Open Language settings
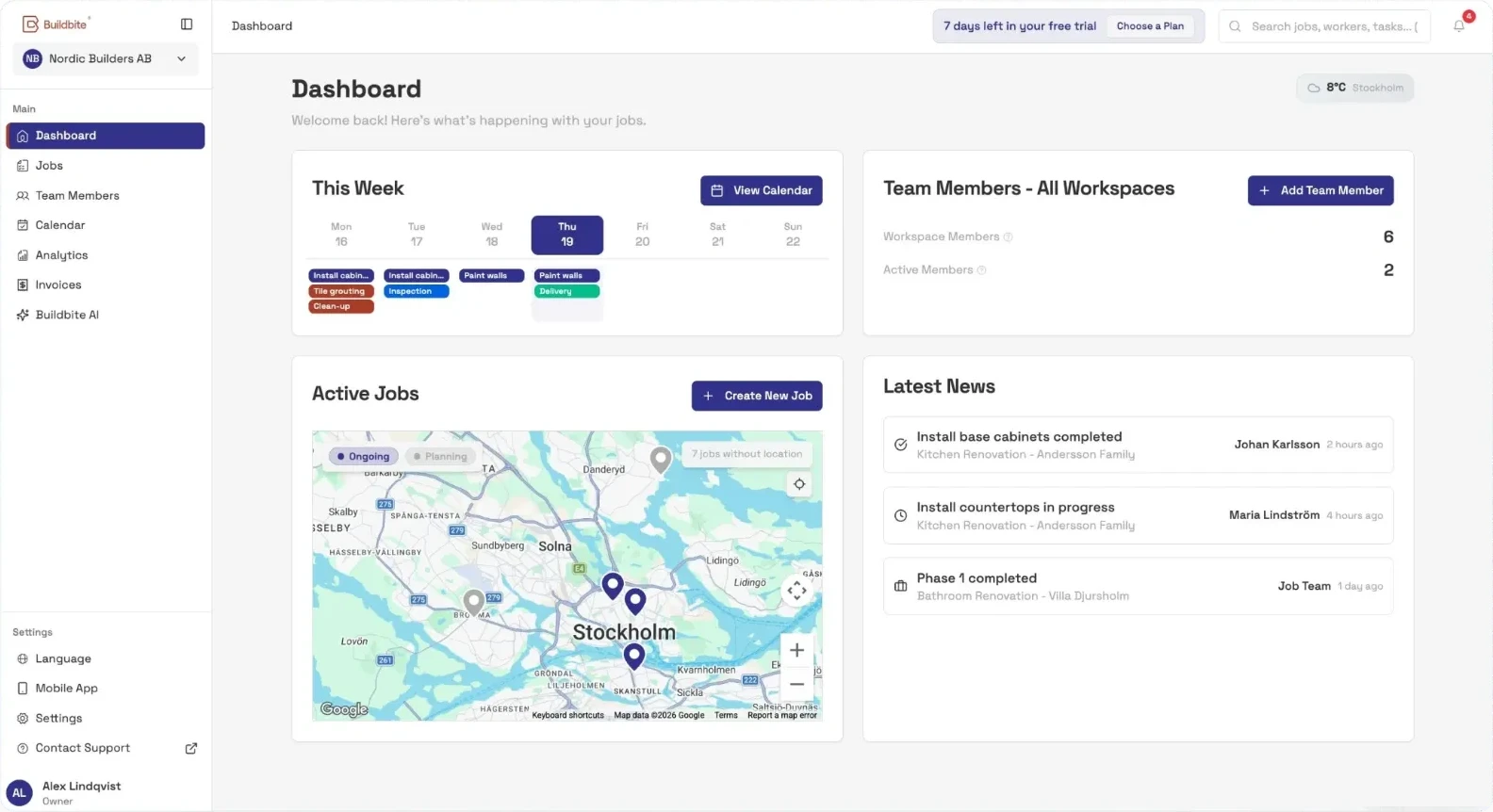The width and height of the screenshot is (1493, 812). tap(106, 658)
